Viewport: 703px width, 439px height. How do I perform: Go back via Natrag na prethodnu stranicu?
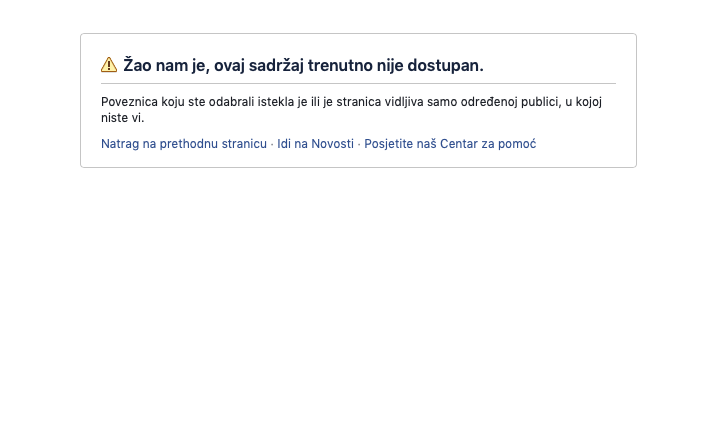click(184, 144)
